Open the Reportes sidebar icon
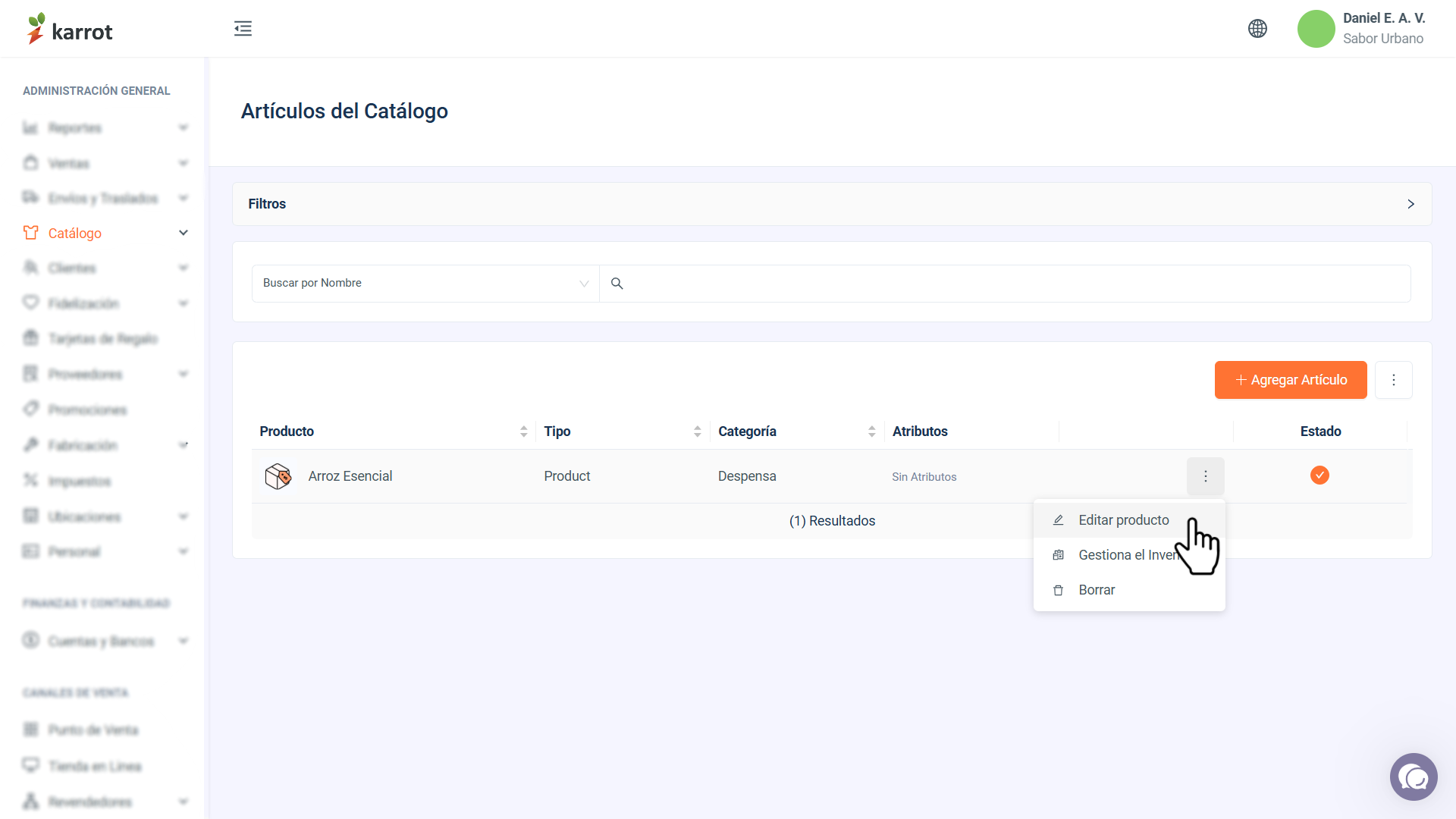Screen dimensions: 1456x819 [x=30, y=127]
